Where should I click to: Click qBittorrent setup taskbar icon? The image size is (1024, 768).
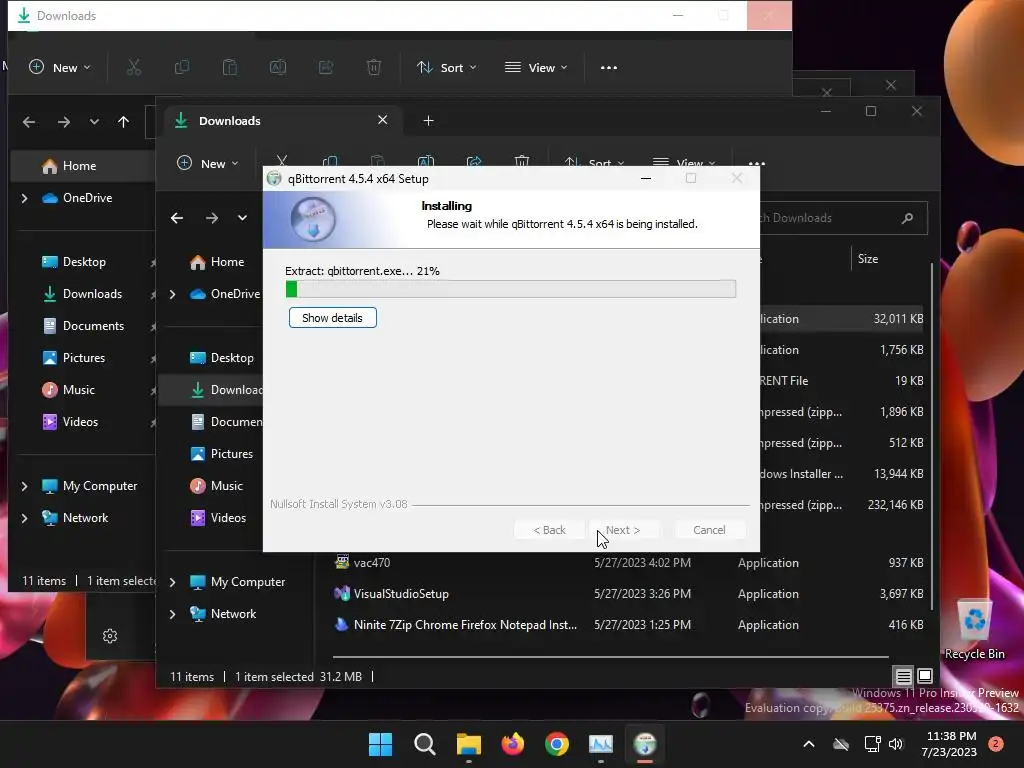pos(645,744)
